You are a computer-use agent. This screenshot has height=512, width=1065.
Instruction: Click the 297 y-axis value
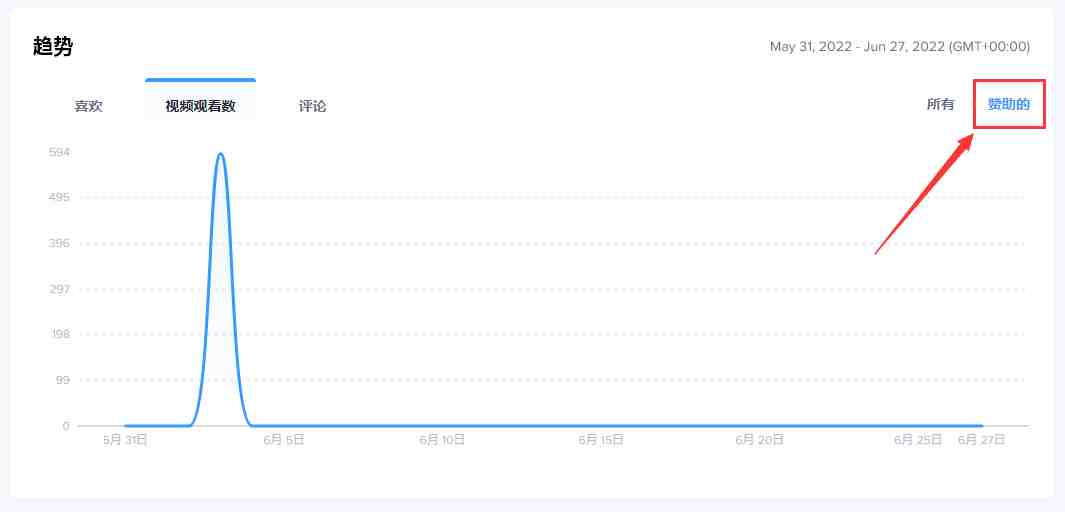click(59, 289)
